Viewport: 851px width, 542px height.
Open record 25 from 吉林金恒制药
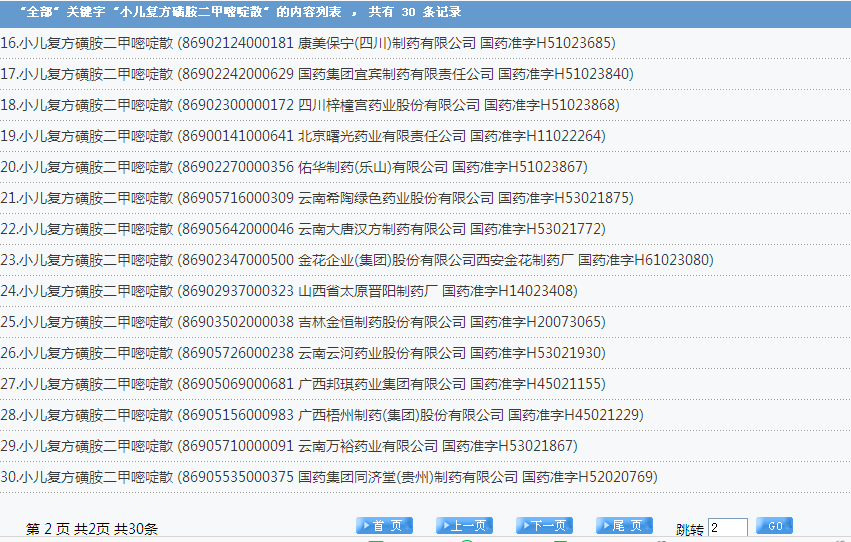point(302,322)
